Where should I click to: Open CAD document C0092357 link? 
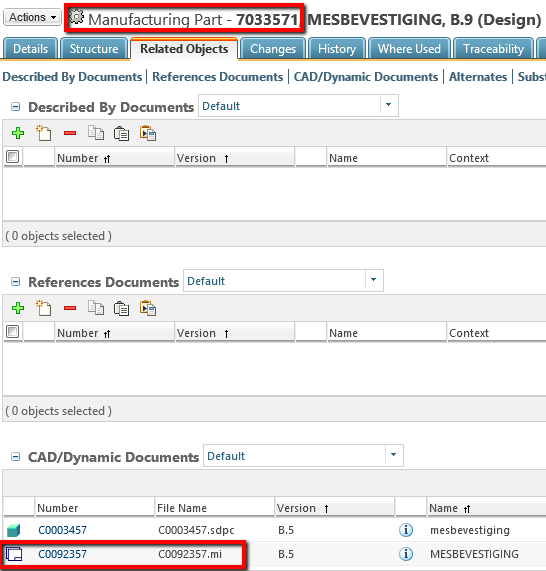62,554
